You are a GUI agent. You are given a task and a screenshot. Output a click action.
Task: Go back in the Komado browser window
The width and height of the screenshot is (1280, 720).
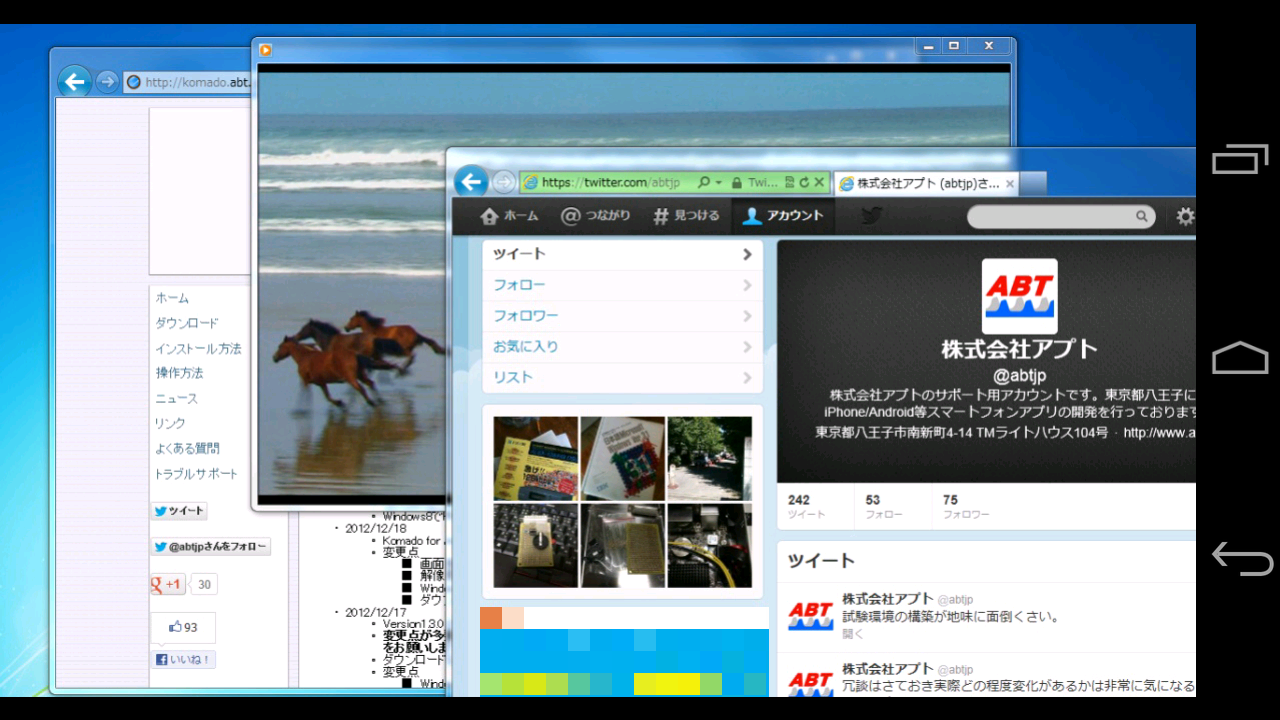[74, 81]
